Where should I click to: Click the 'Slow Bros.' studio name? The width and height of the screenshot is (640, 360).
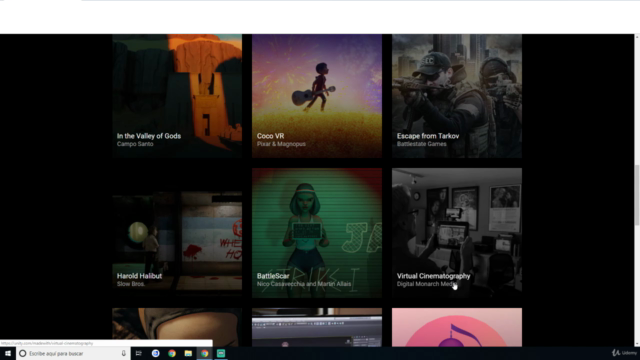pyautogui.click(x=131, y=284)
